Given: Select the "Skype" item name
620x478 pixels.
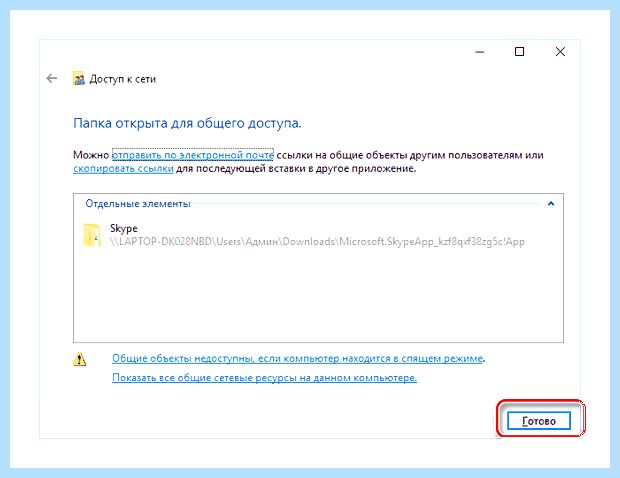Looking at the screenshot, I should (124, 229).
